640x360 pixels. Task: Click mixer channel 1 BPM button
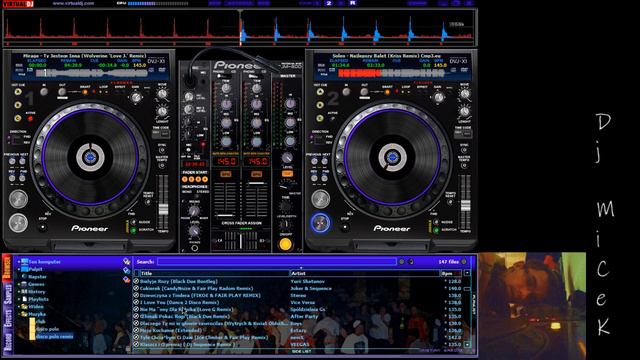(226, 174)
